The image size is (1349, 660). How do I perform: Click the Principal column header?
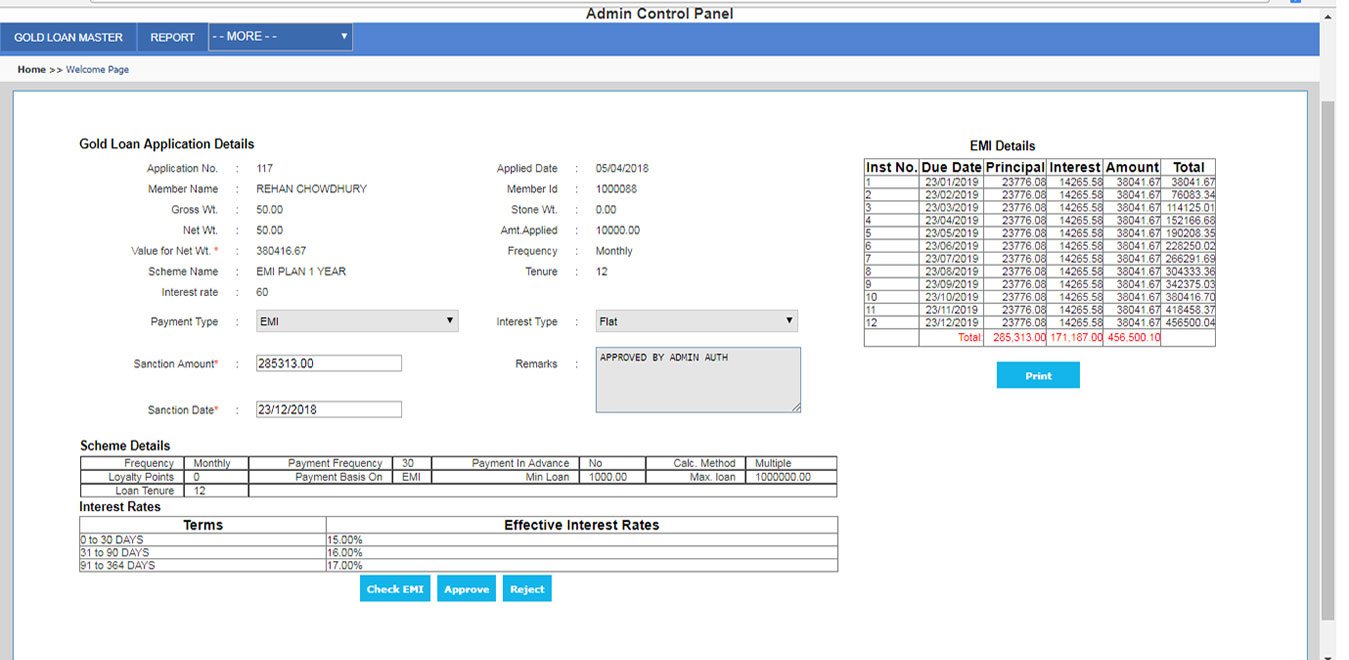tap(1015, 167)
